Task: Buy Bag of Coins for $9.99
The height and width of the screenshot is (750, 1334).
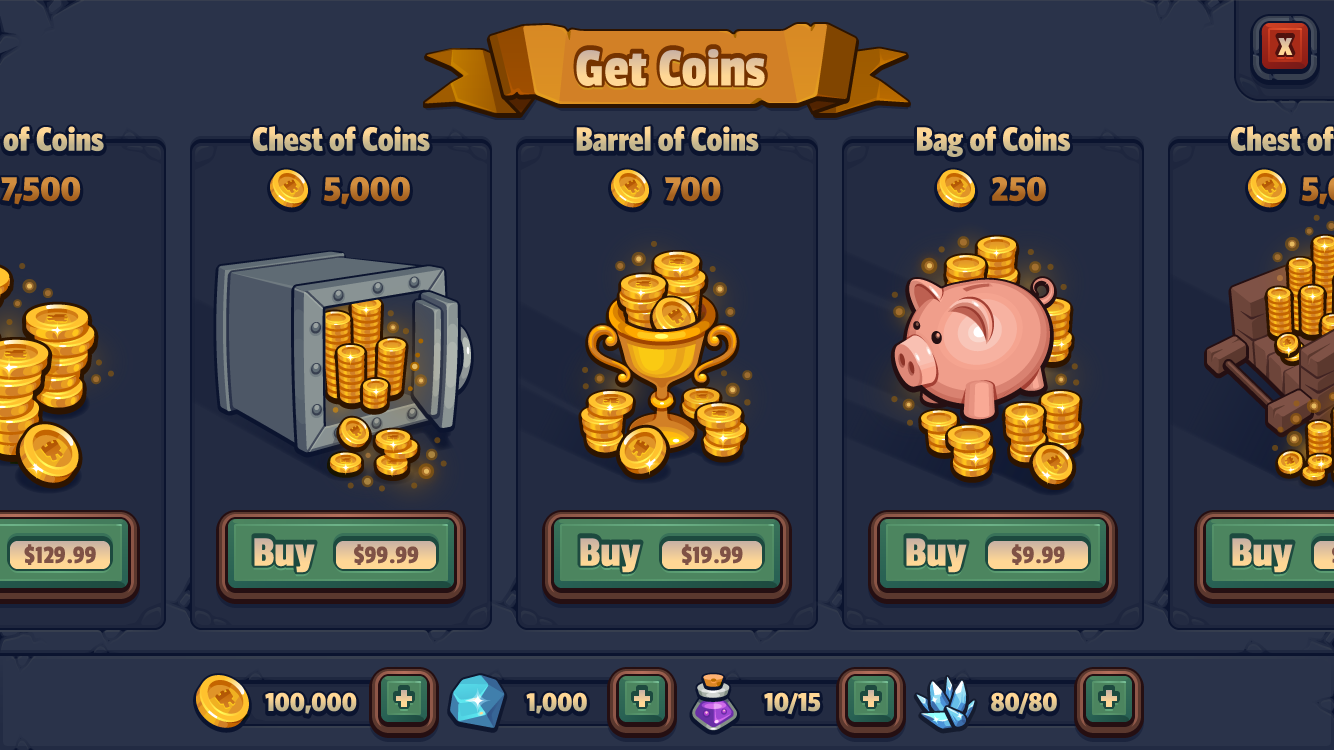Action: pyautogui.click(x=993, y=555)
